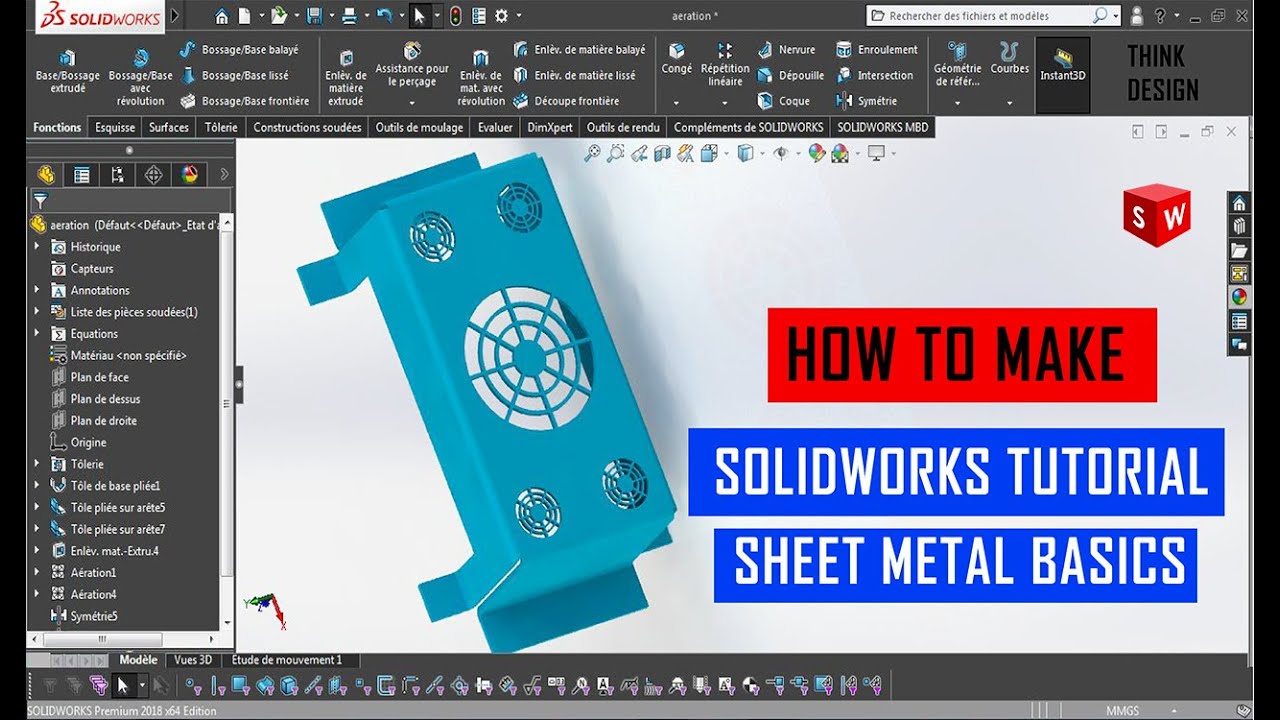Open the Étude de mouvement 1 tab

[x=287, y=660]
